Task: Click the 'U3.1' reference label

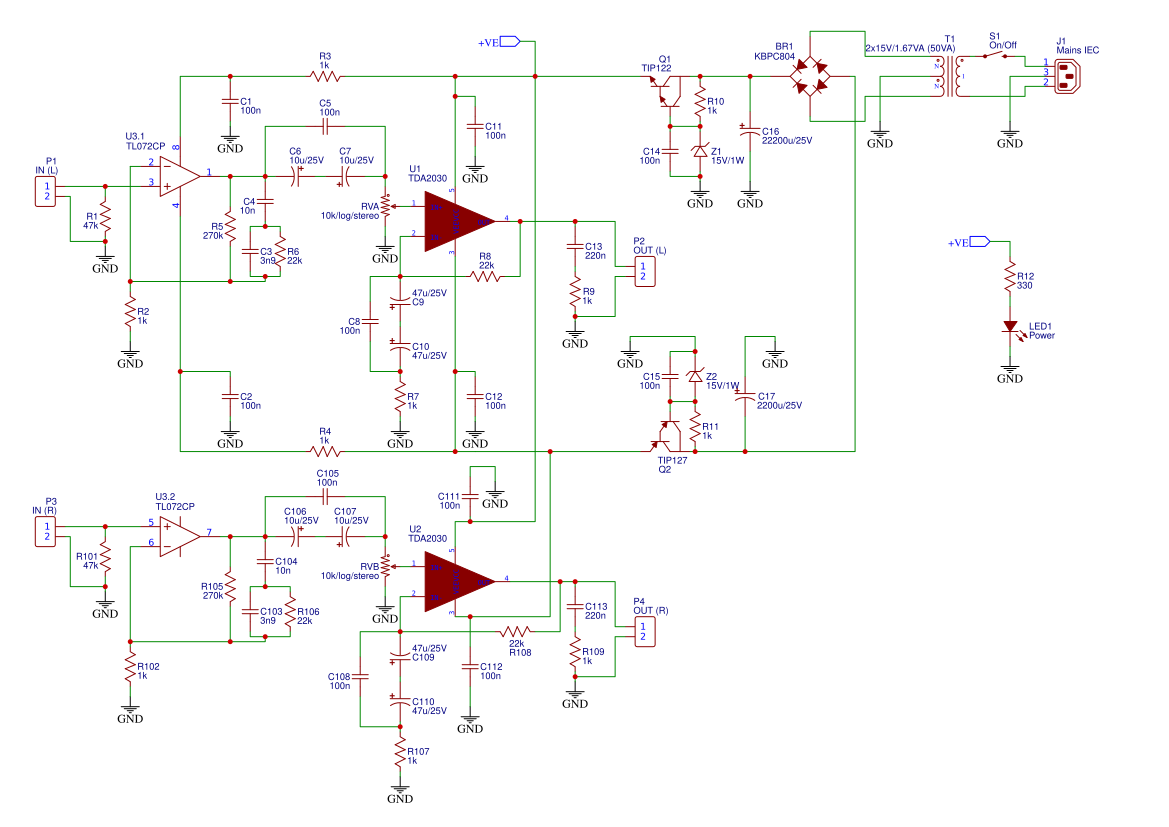Action: point(134,136)
